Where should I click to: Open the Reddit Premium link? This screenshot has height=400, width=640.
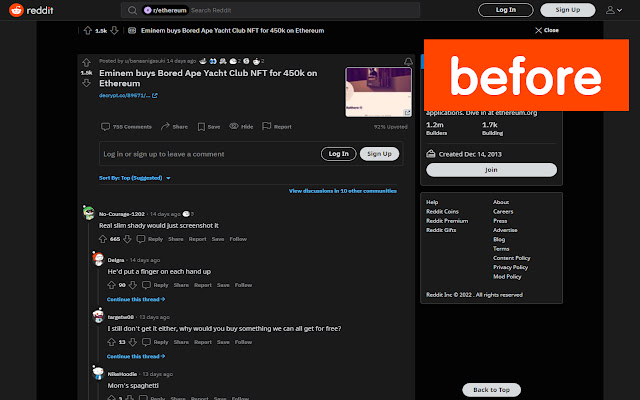pos(447,221)
